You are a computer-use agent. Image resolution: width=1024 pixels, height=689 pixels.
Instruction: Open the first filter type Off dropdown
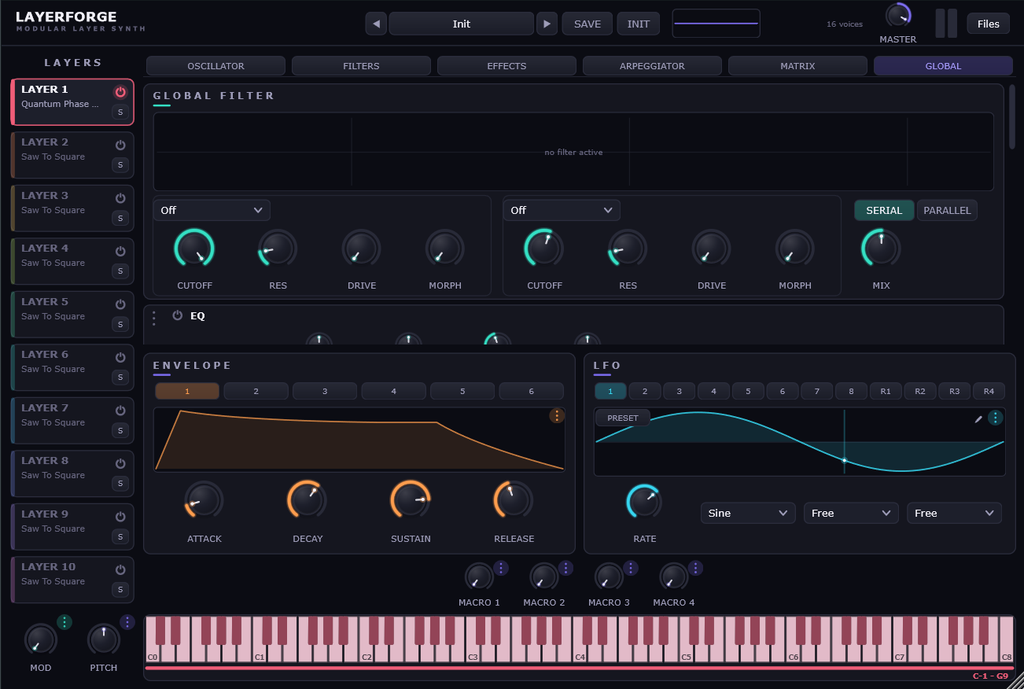(212, 210)
